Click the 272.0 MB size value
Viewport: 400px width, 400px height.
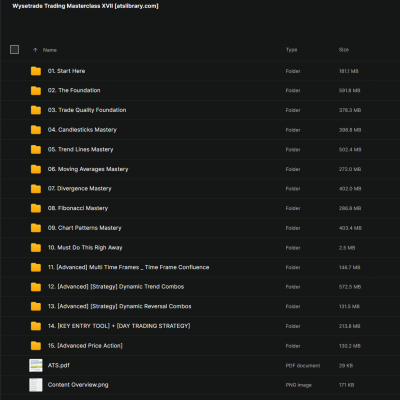[x=350, y=169]
